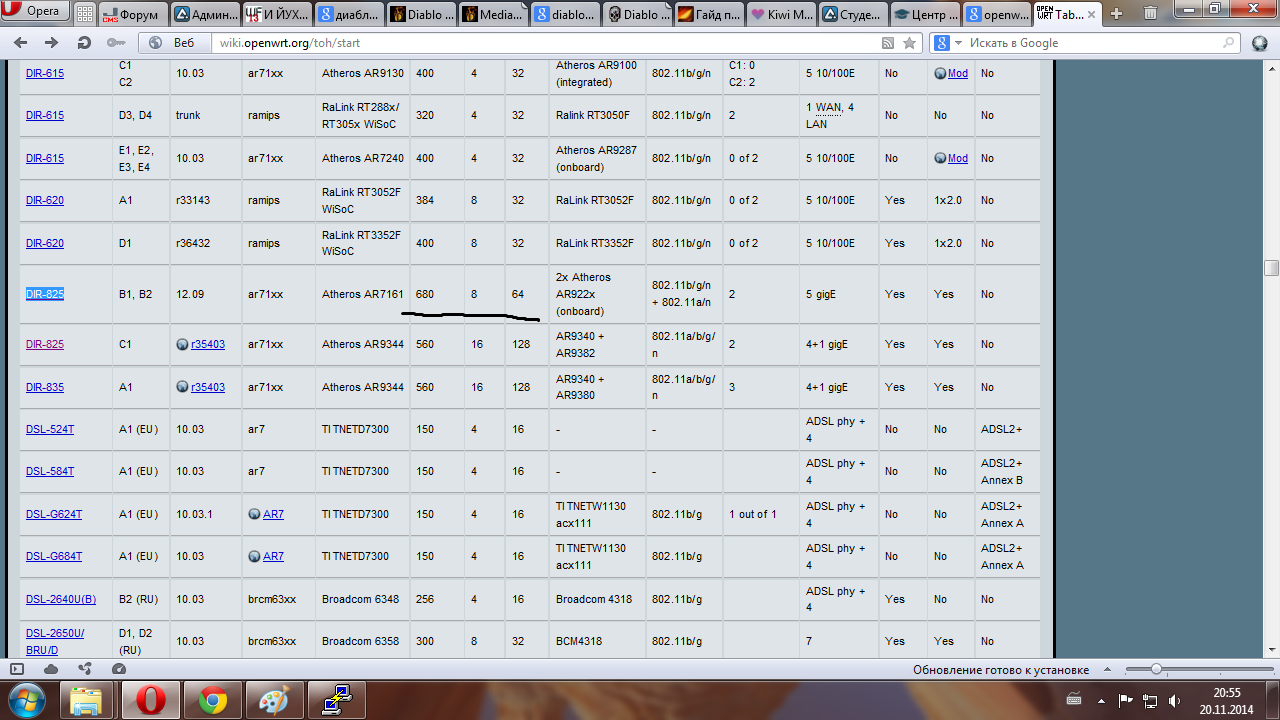Viewport: 1280px width, 720px height.
Task: Open Opera Speed Dial grid button
Action: coord(86,14)
